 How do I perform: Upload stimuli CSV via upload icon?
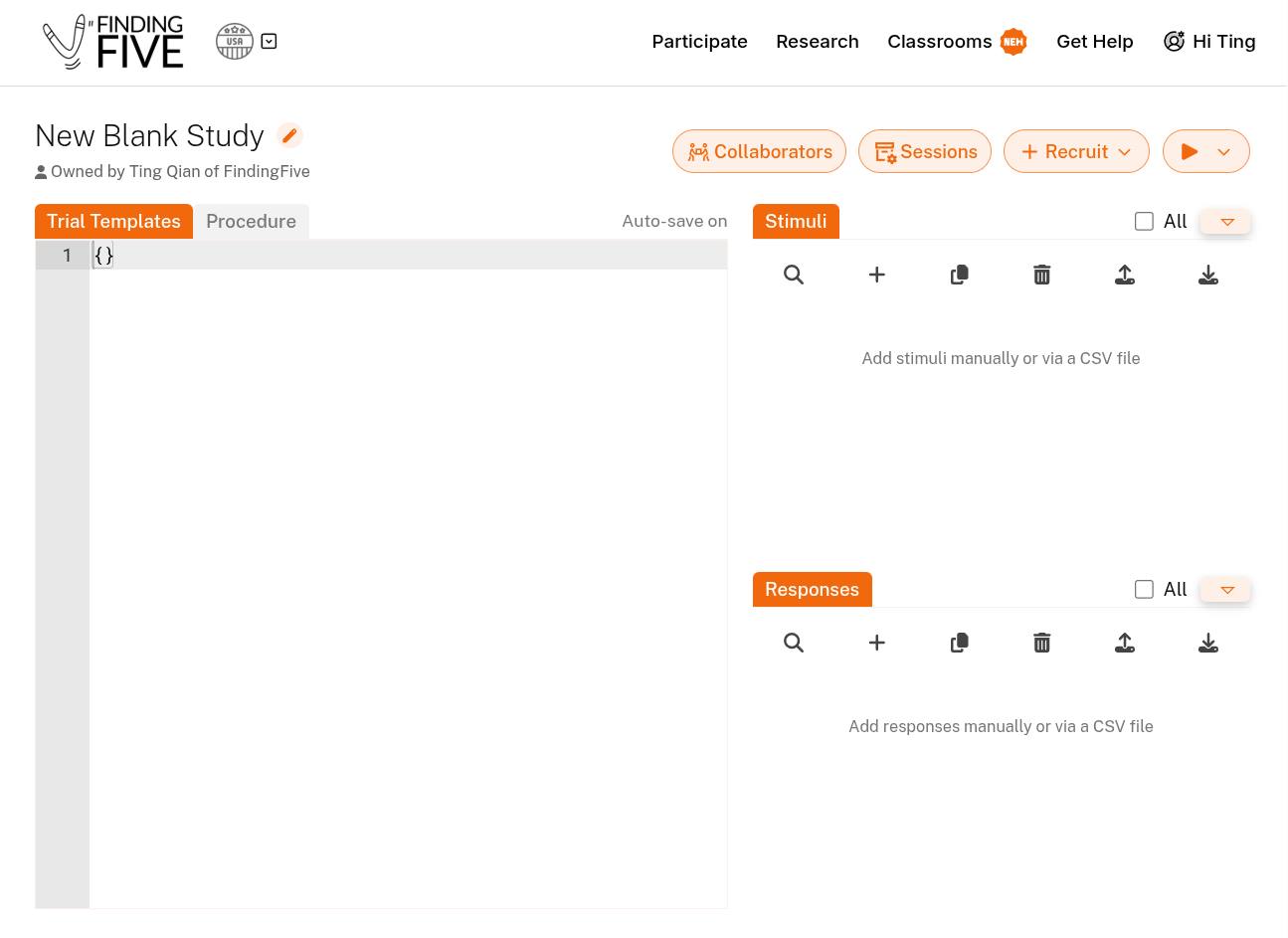(1125, 275)
